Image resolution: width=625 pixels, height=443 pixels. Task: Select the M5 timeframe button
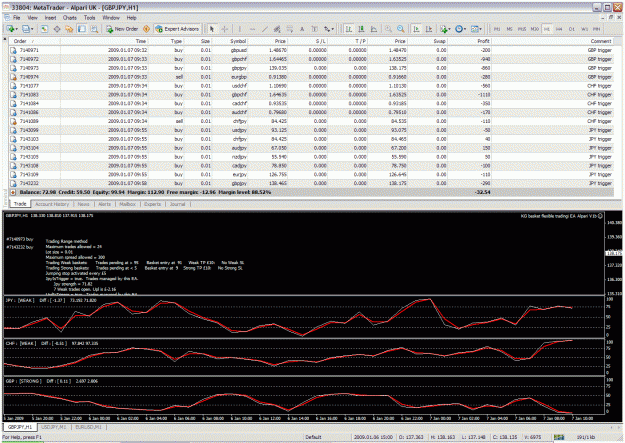pyautogui.click(x=509, y=29)
